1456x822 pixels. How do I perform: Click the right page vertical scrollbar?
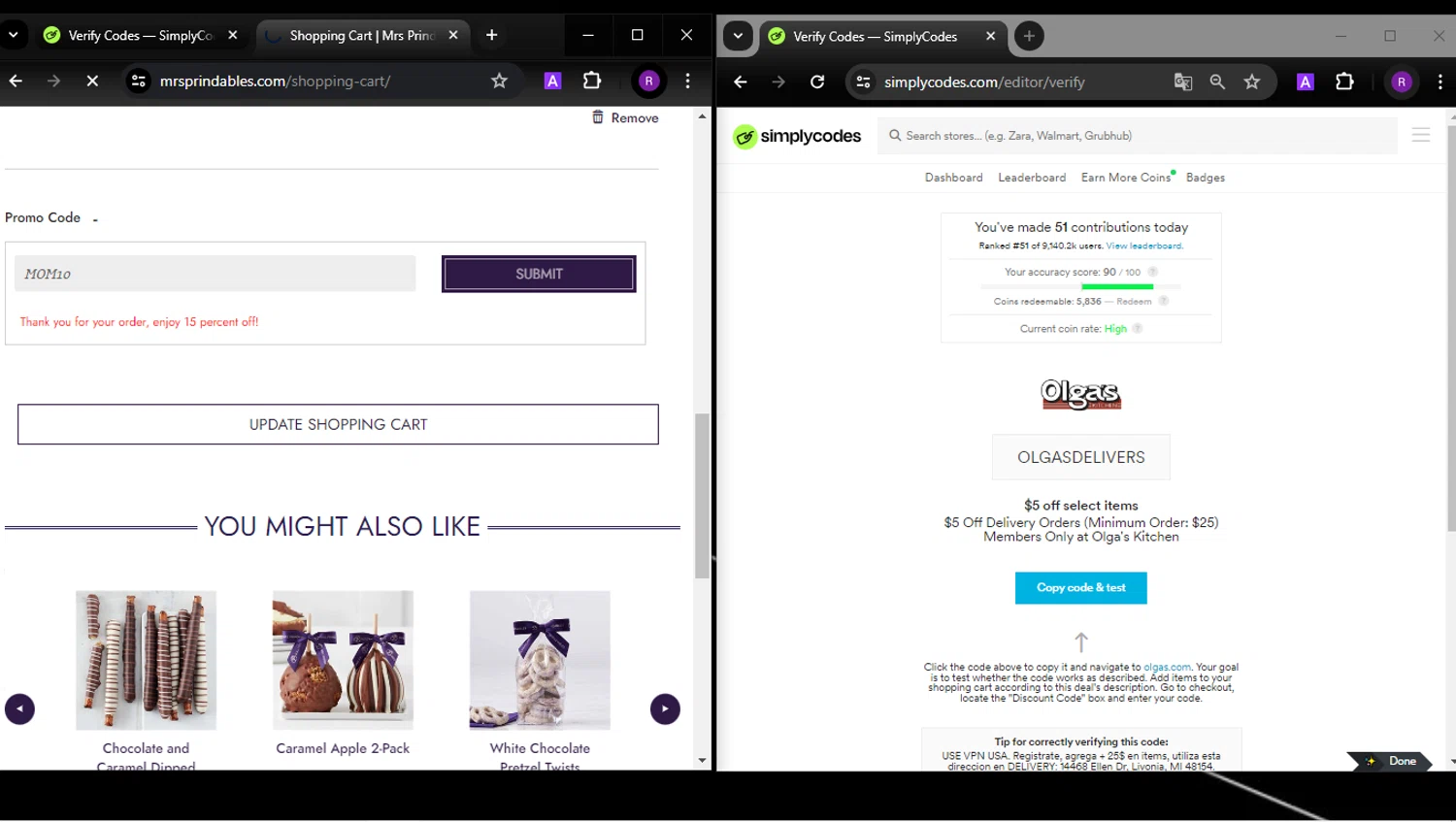(1450, 327)
